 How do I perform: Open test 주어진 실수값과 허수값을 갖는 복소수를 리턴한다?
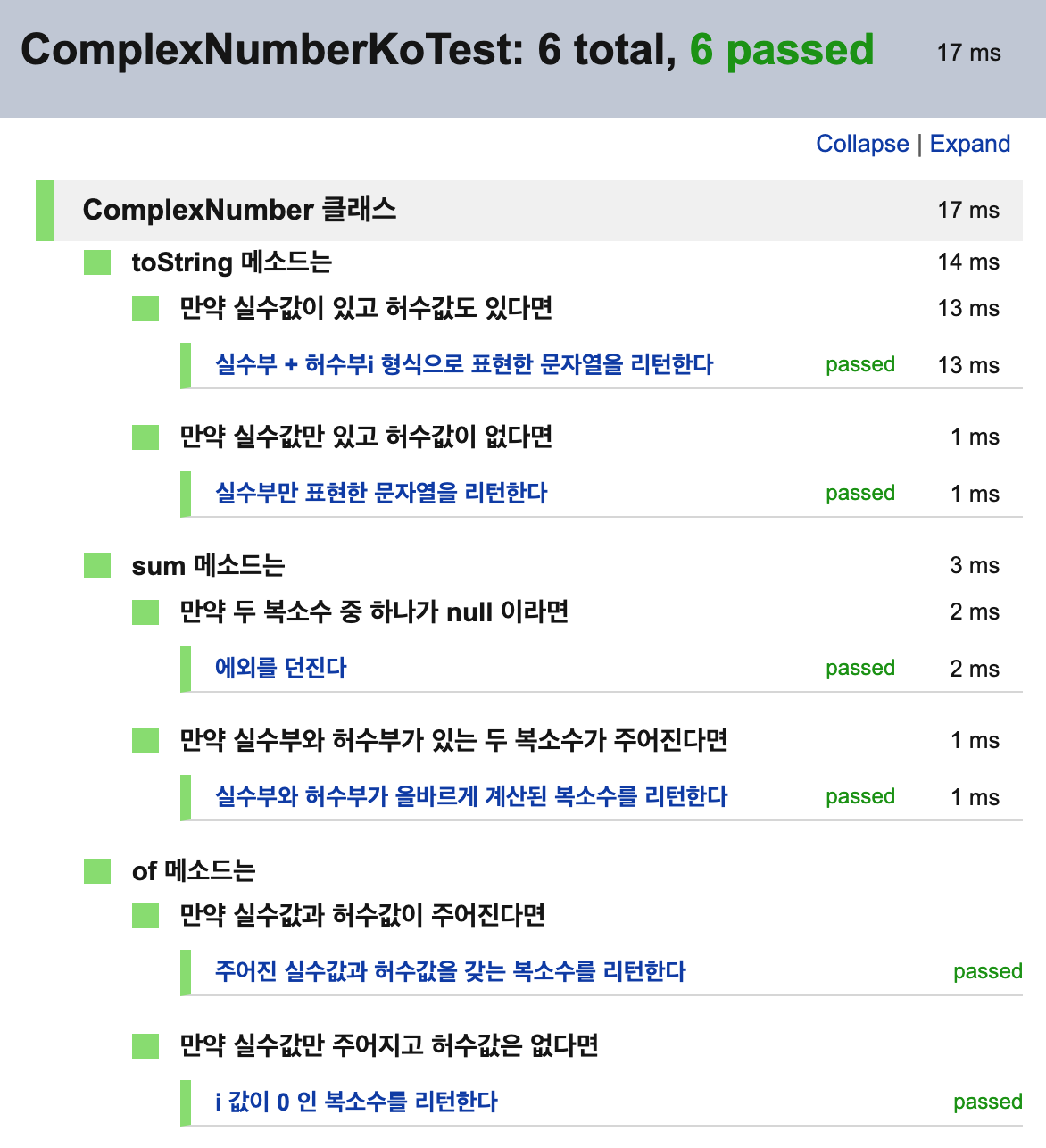pyautogui.click(x=451, y=971)
